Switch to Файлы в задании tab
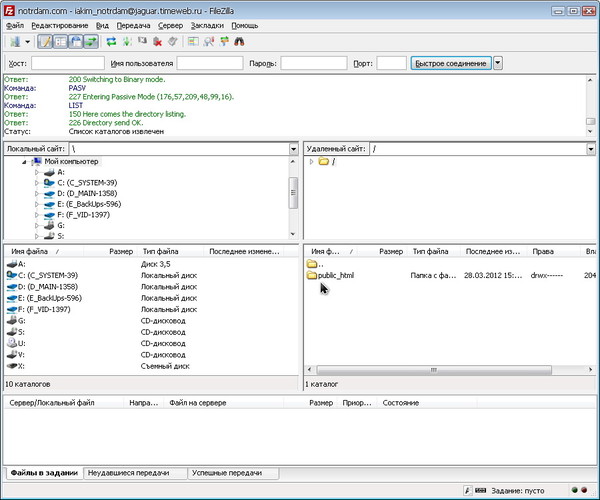The width and height of the screenshot is (600, 500). (44, 473)
